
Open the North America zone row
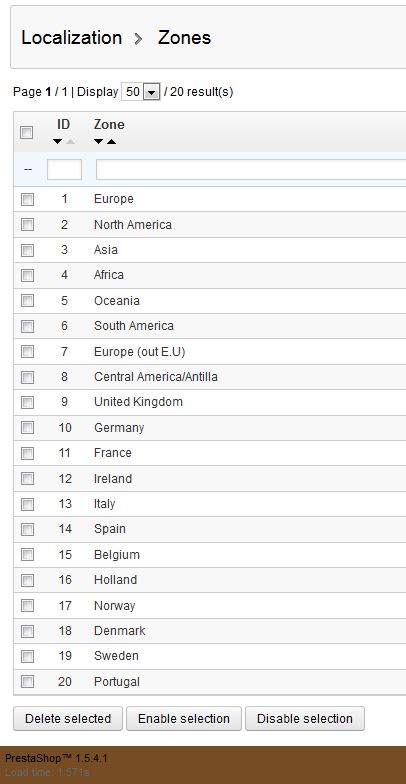(x=210, y=225)
